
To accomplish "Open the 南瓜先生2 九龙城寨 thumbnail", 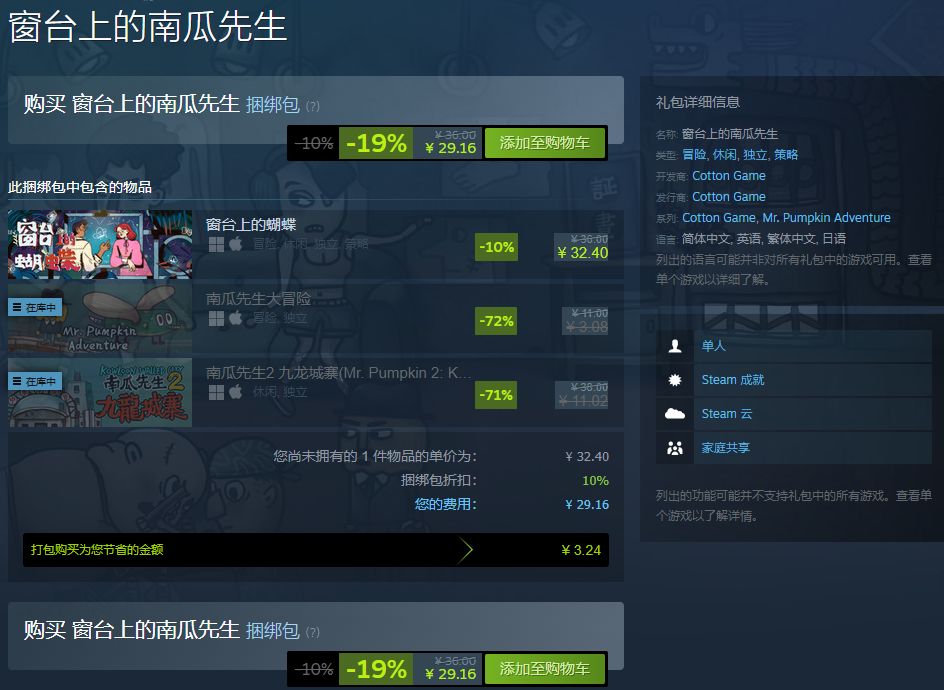I will point(100,393).
